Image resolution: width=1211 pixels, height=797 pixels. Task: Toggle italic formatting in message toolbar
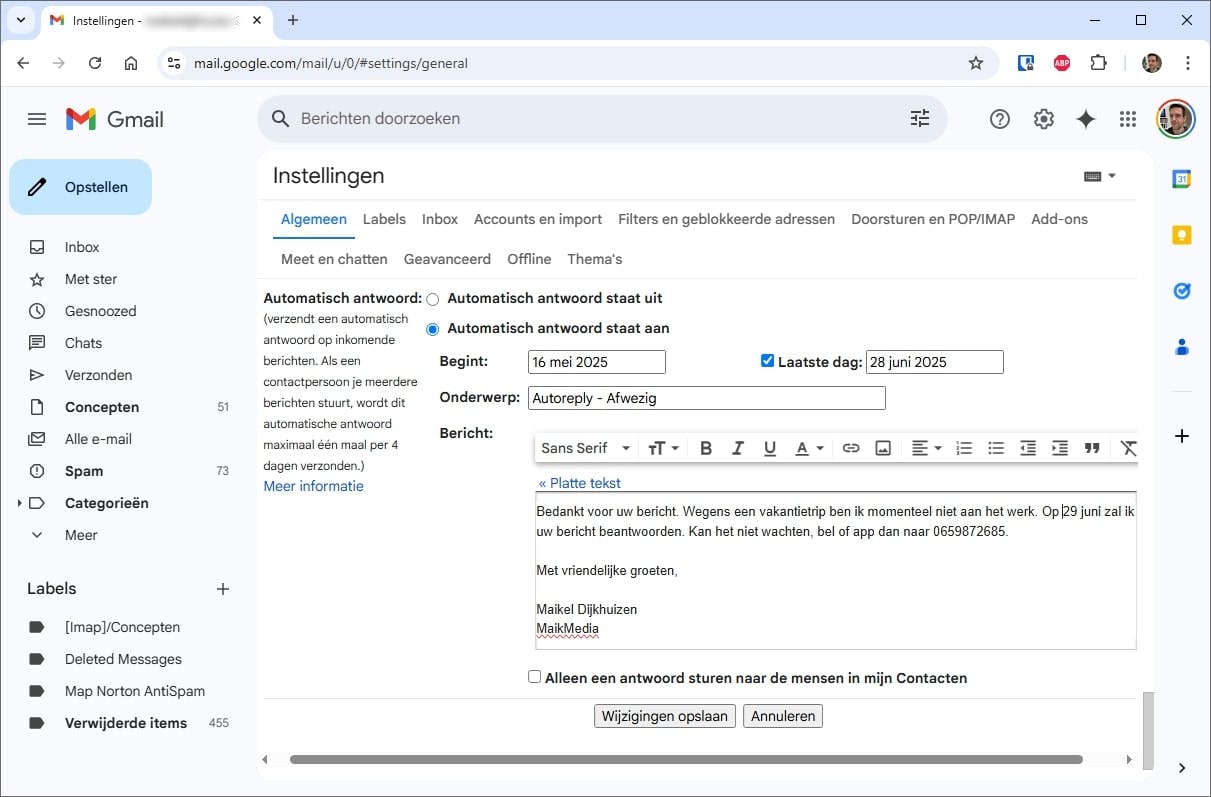pos(738,449)
